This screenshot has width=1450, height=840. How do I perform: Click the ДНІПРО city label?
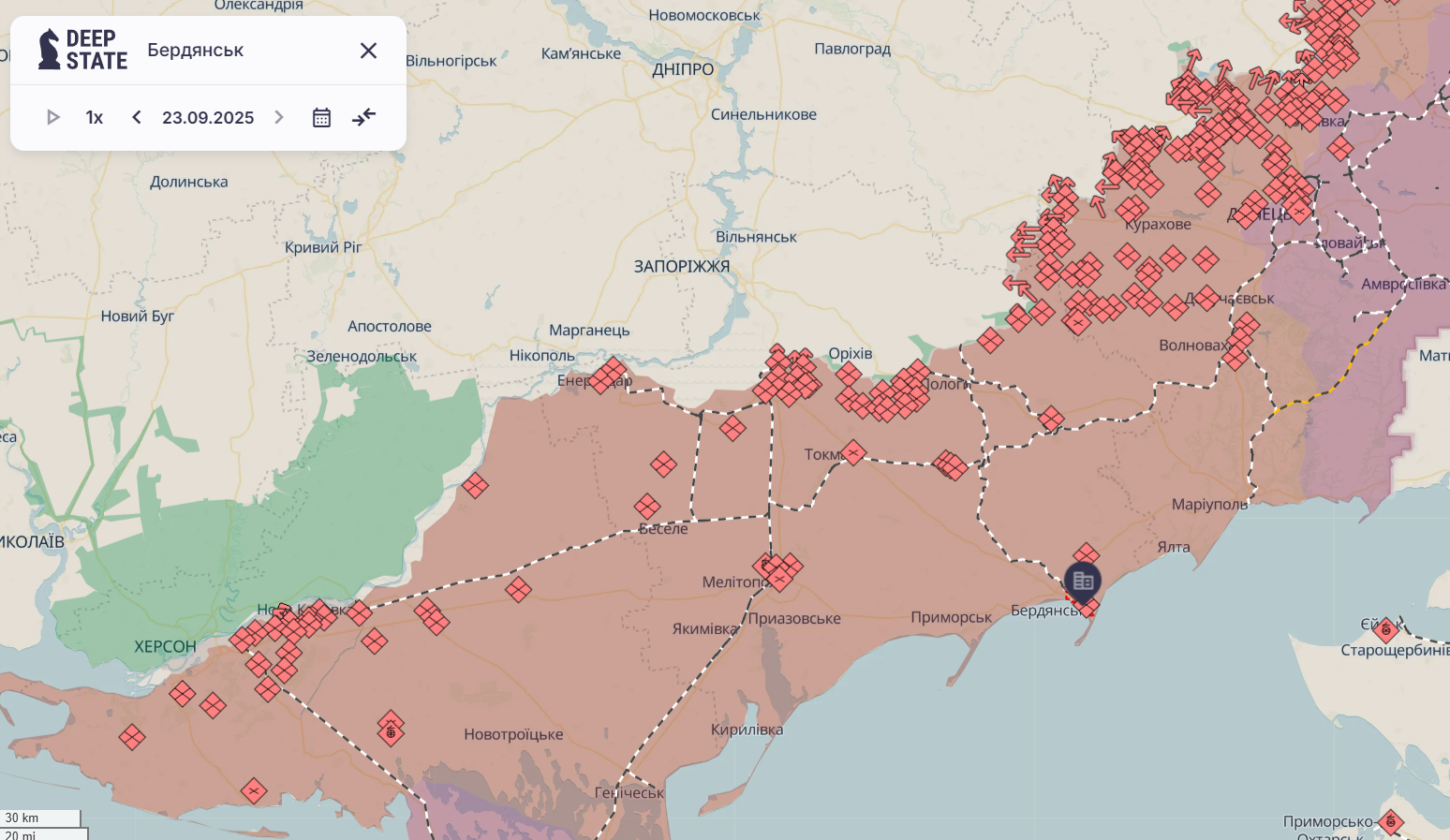683,69
